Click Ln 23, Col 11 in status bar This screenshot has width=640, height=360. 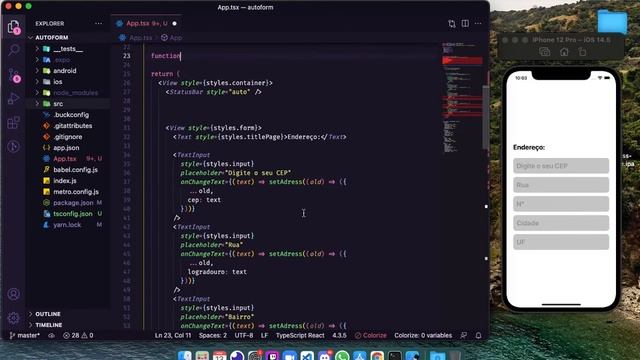[x=173, y=336]
